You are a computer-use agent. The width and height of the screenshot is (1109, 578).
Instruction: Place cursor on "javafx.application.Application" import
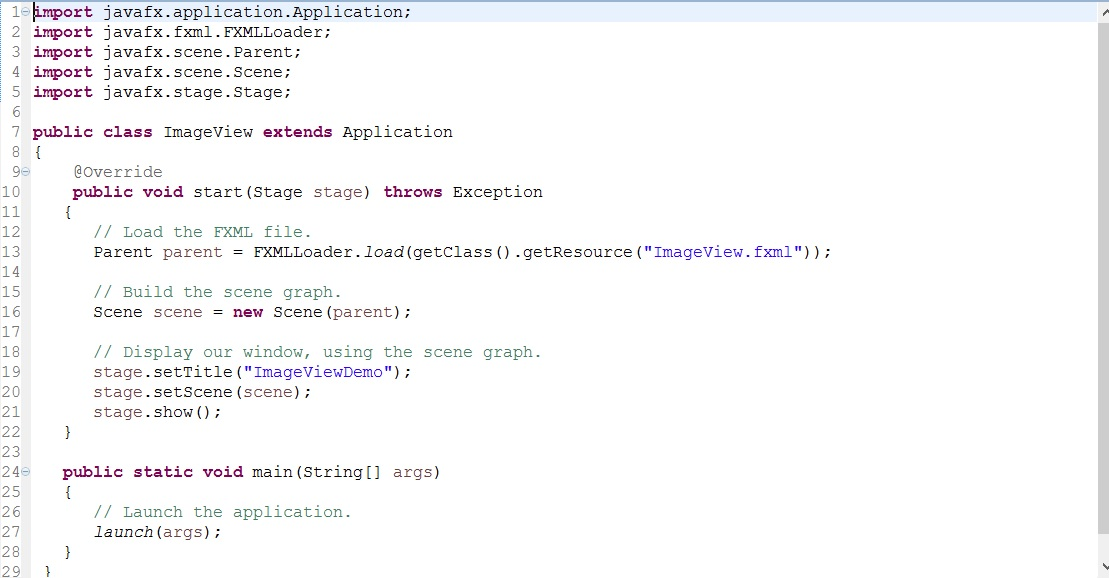pos(252,13)
